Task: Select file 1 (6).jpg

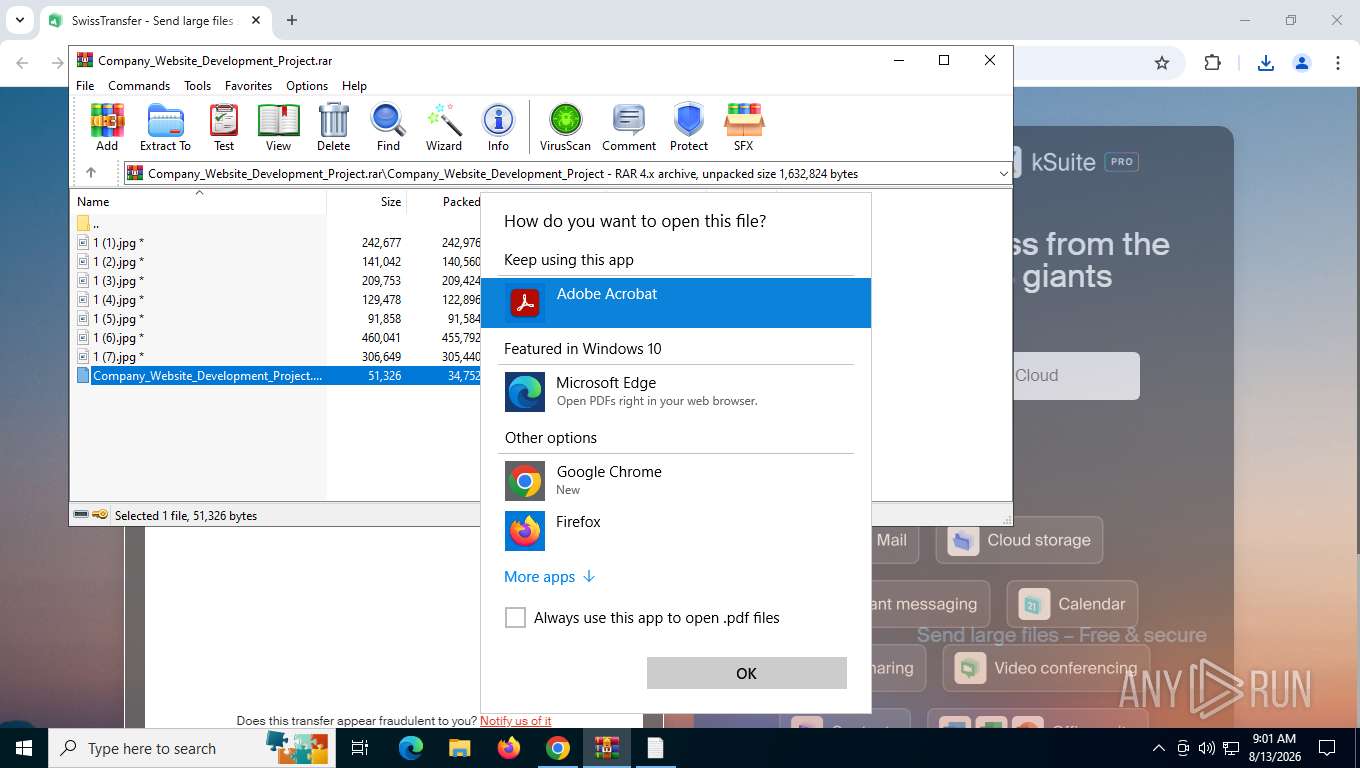Action: (x=118, y=338)
